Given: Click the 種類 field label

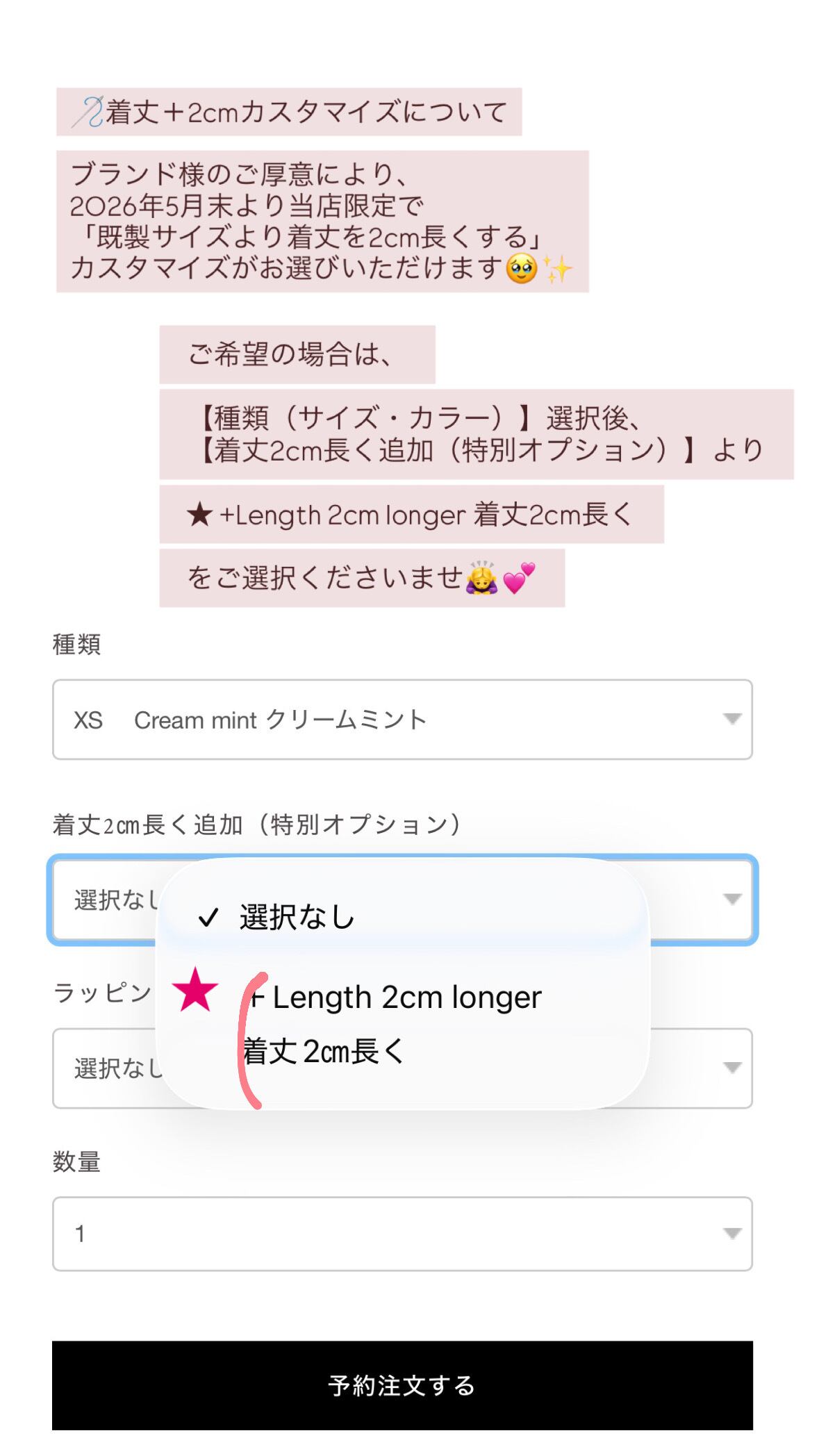Looking at the screenshot, I should [x=76, y=644].
